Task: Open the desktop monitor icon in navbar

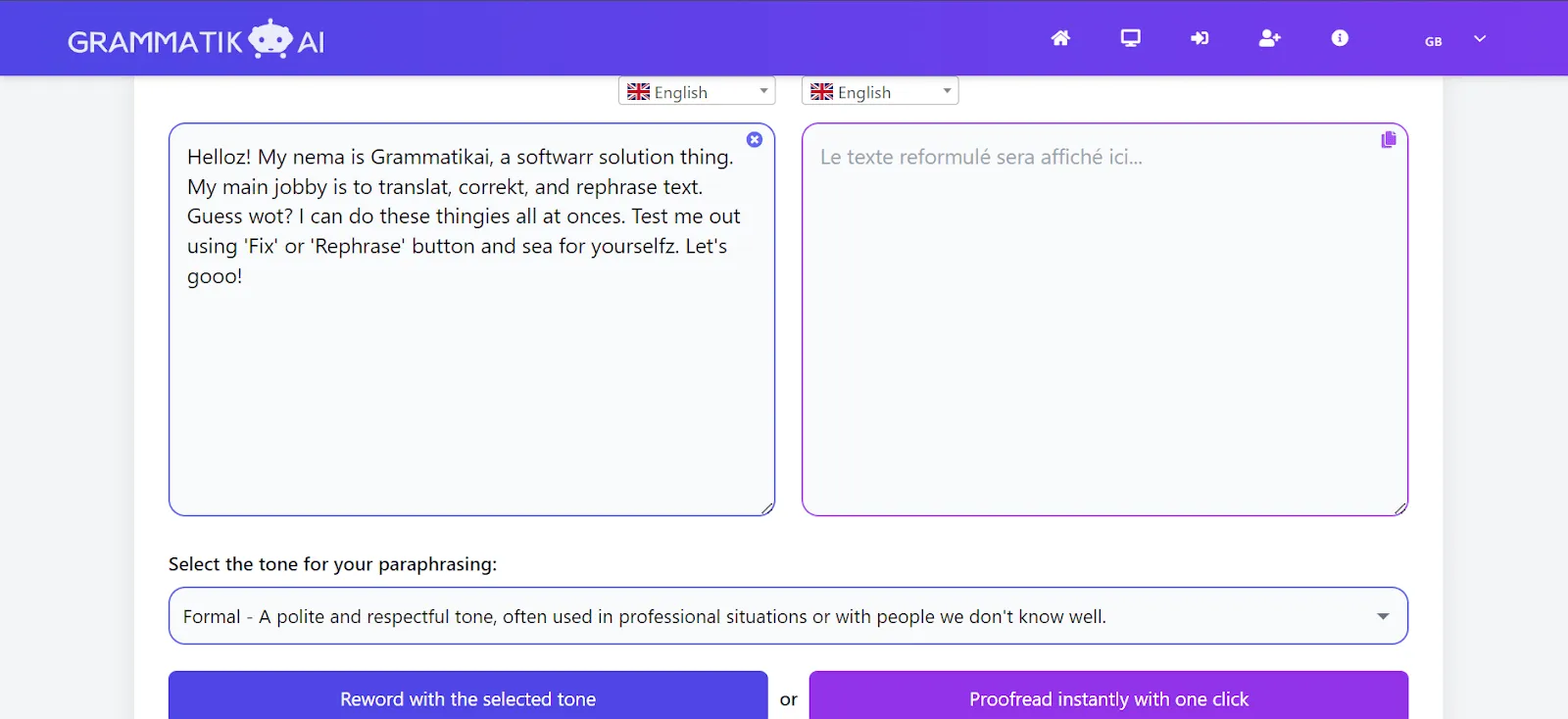Action: (x=1130, y=38)
